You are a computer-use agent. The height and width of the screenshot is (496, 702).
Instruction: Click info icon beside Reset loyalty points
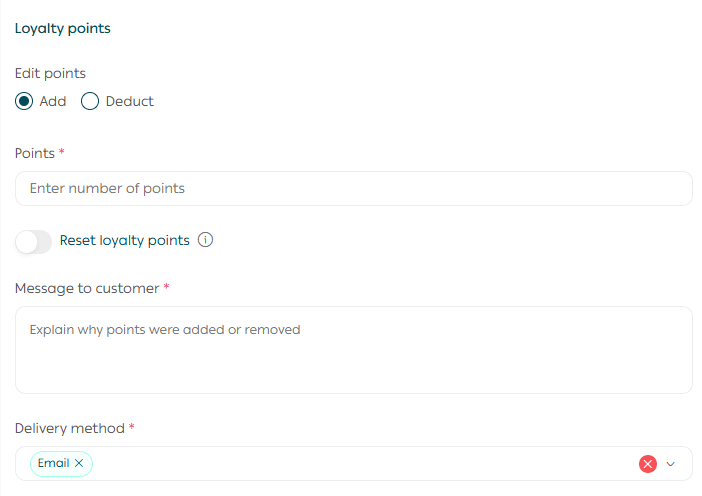click(x=206, y=240)
